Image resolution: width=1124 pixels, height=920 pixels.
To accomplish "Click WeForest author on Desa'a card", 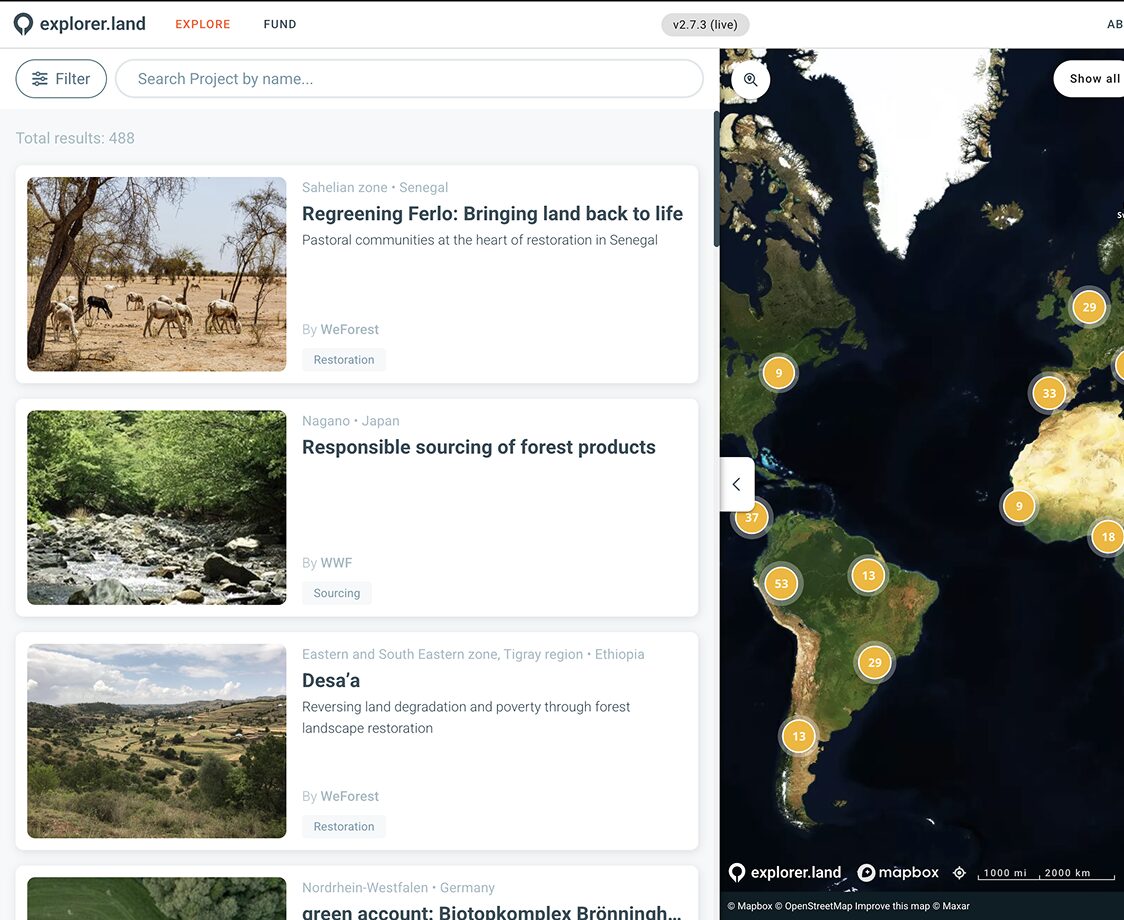I will click(x=349, y=796).
